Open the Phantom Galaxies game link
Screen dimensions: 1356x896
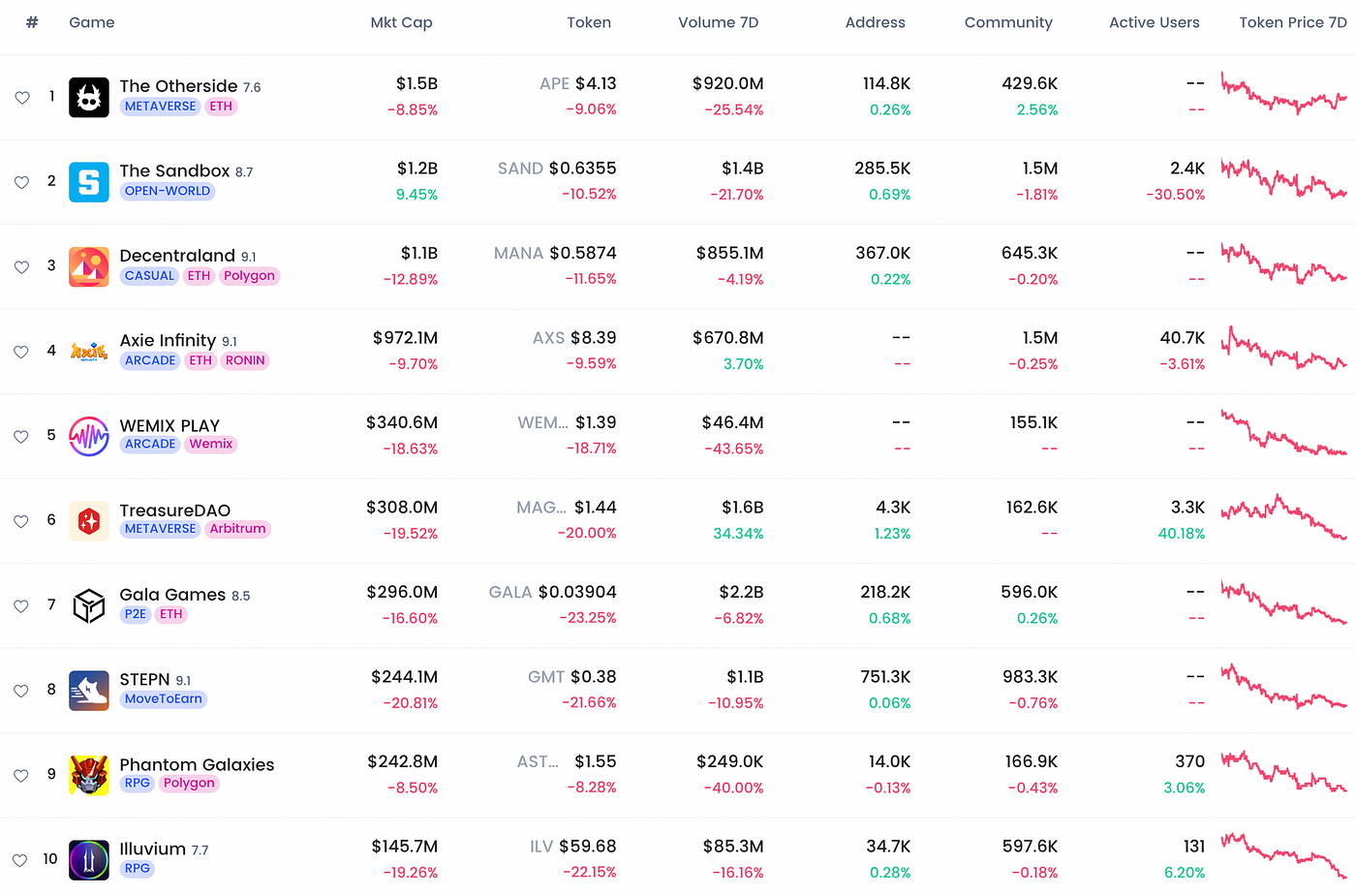coord(197,764)
